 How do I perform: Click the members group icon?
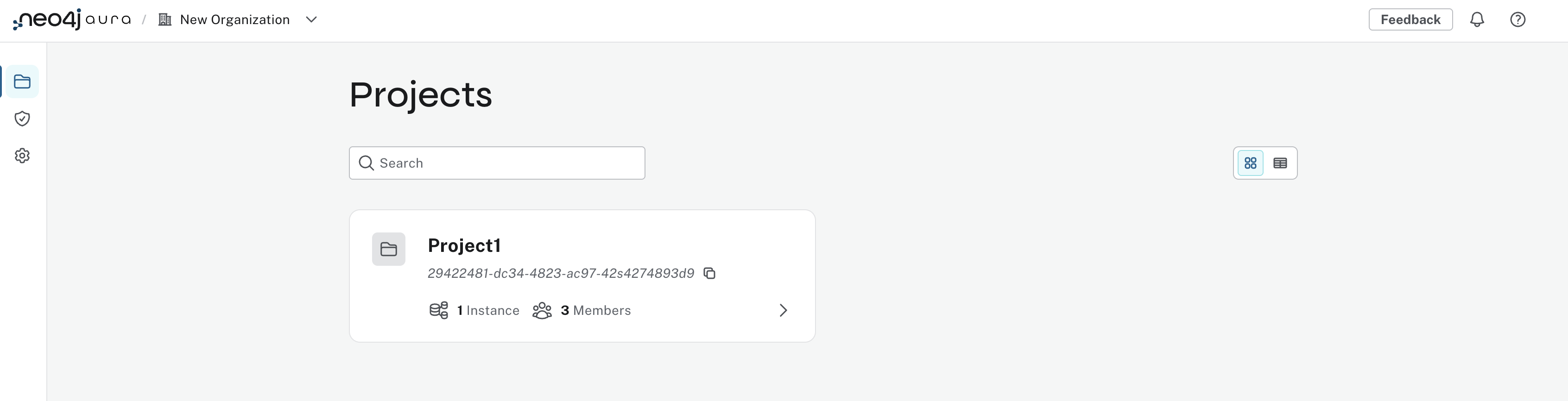(542, 310)
